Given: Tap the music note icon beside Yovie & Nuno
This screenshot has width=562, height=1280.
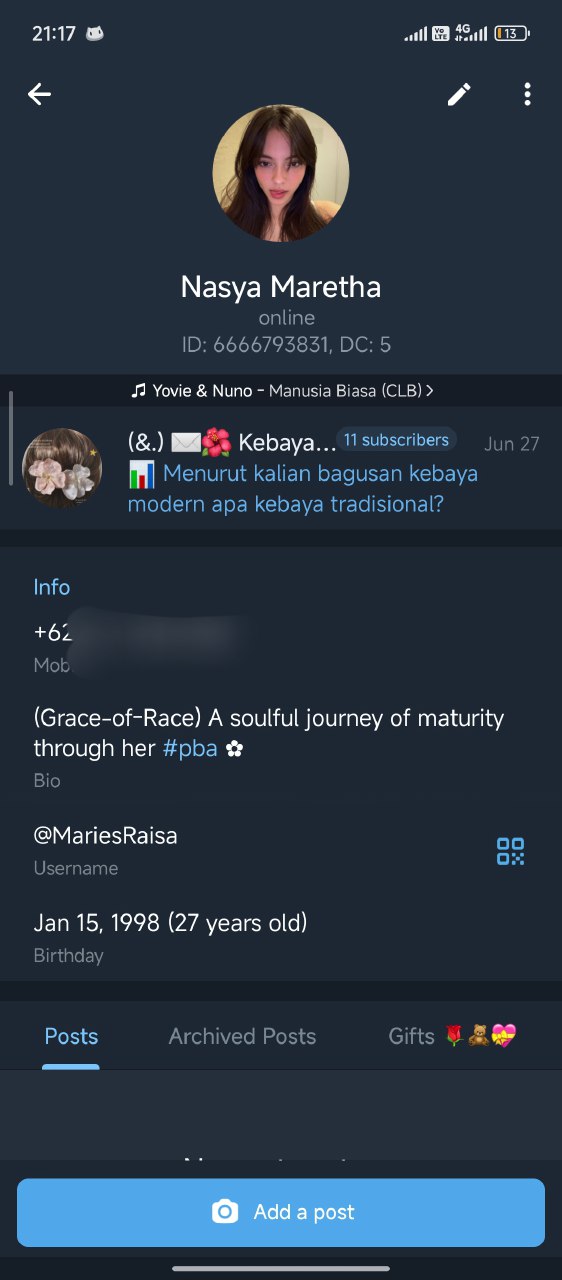Looking at the screenshot, I should 139,390.
